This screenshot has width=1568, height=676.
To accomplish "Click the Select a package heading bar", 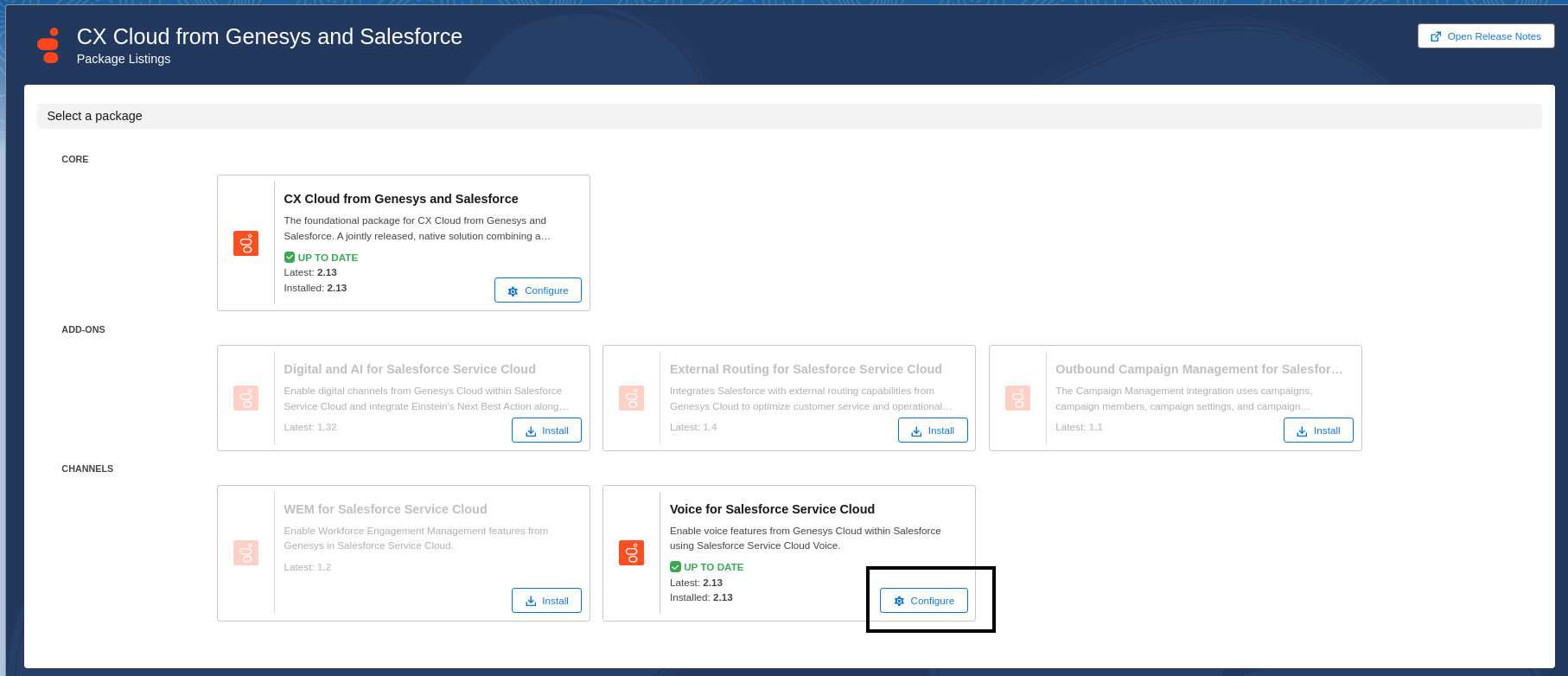I will tap(788, 116).
